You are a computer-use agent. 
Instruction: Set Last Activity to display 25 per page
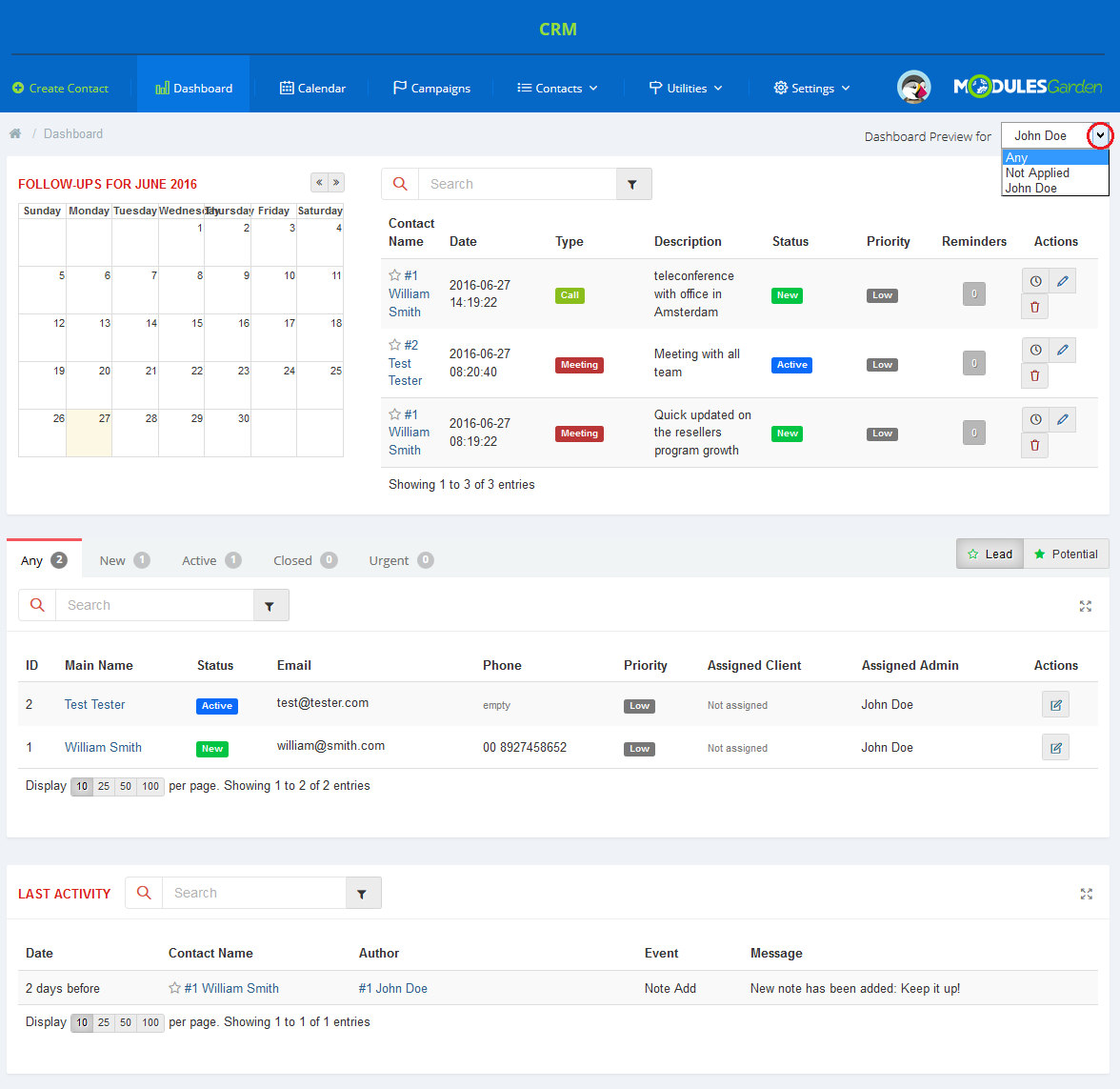pyautogui.click(x=104, y=1022)
